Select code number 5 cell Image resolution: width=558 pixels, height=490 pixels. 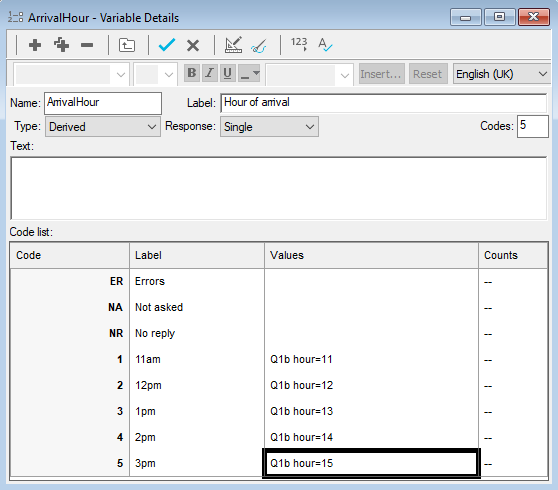tap(70, 463)
